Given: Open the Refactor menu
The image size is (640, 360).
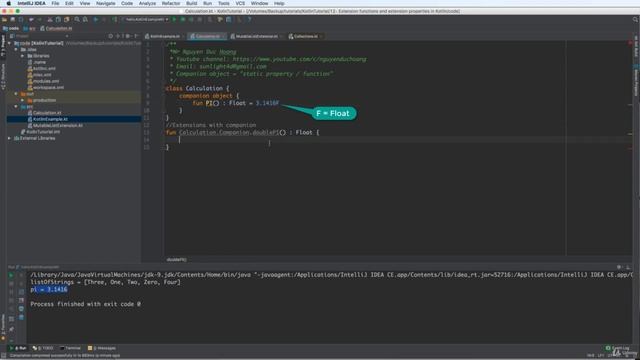Looking at the screenshot, I should pos(171,3).
